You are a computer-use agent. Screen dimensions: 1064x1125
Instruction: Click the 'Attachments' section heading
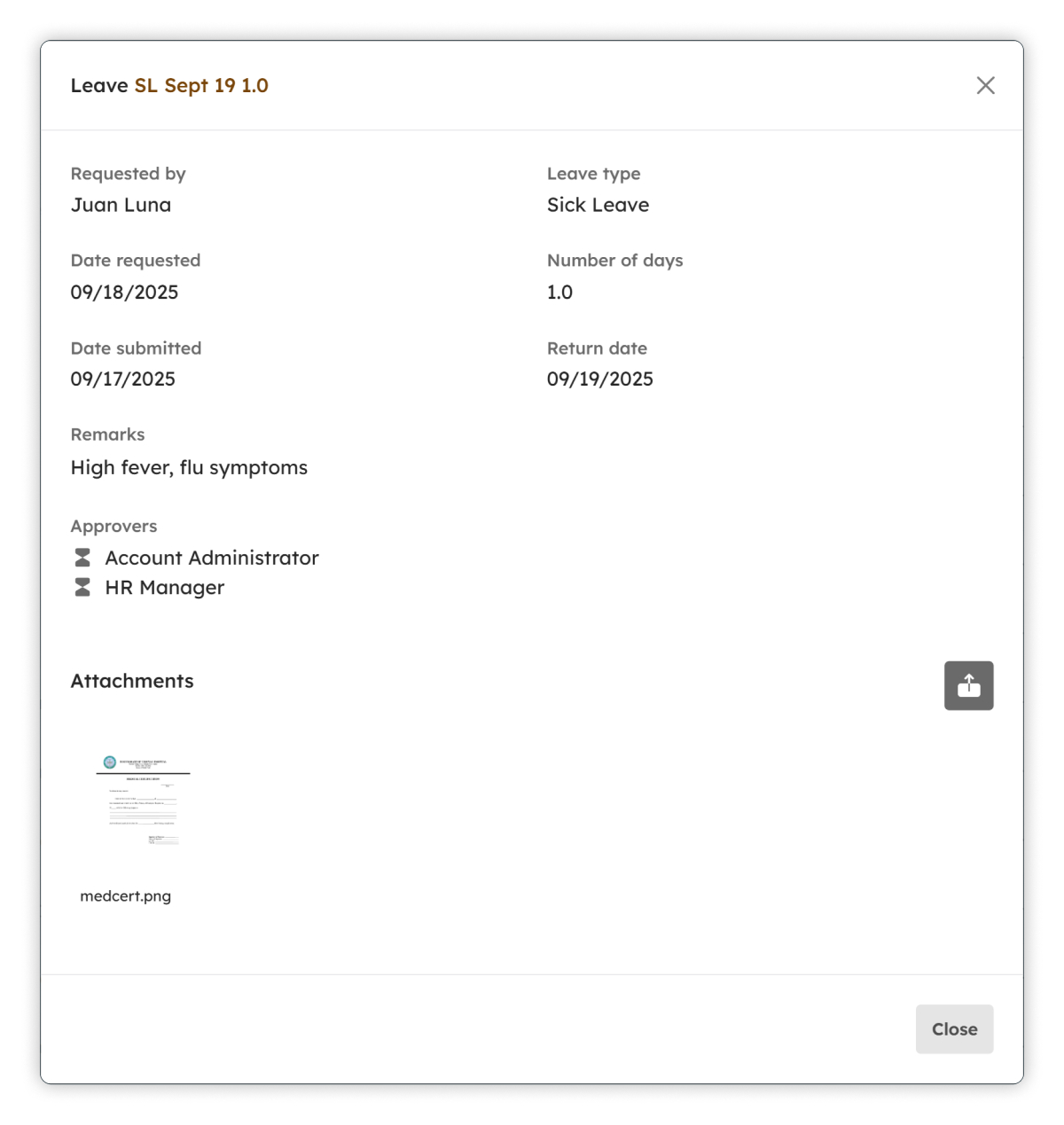132,681
